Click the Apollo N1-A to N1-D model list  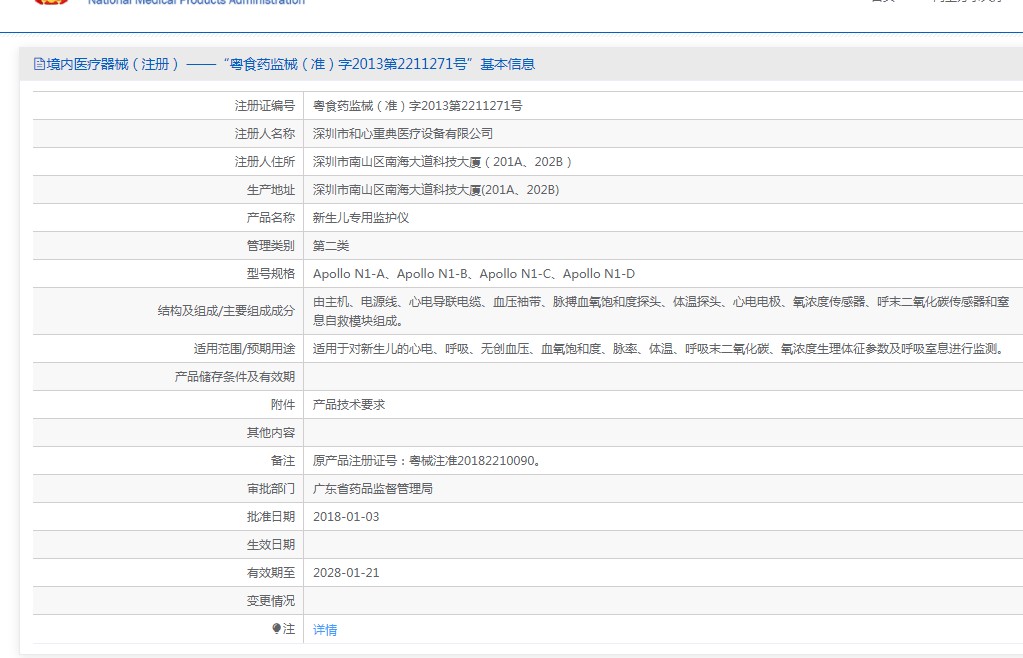(474, 274)
